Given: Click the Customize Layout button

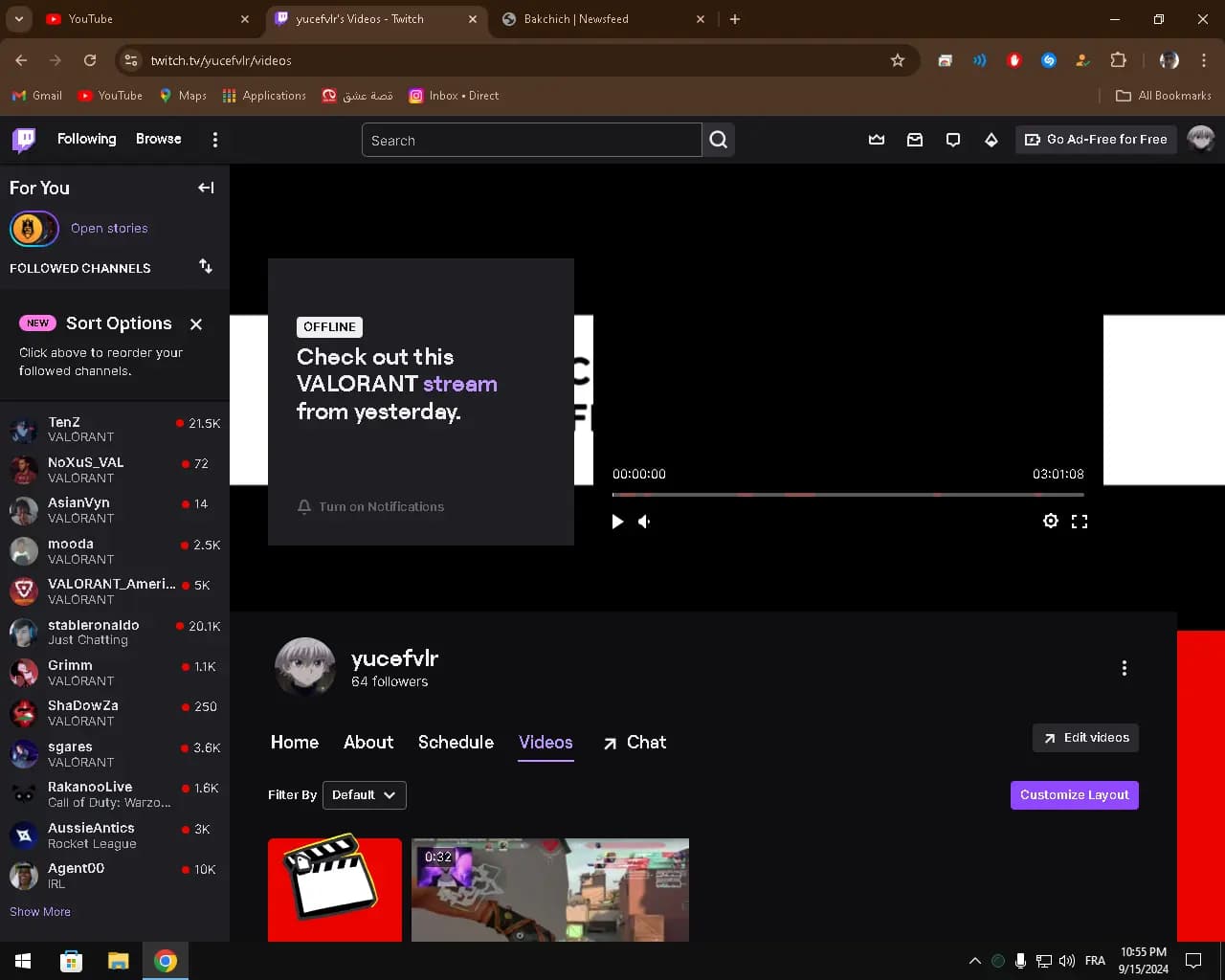Looking at the screenshot, I should pos(1074,795).
